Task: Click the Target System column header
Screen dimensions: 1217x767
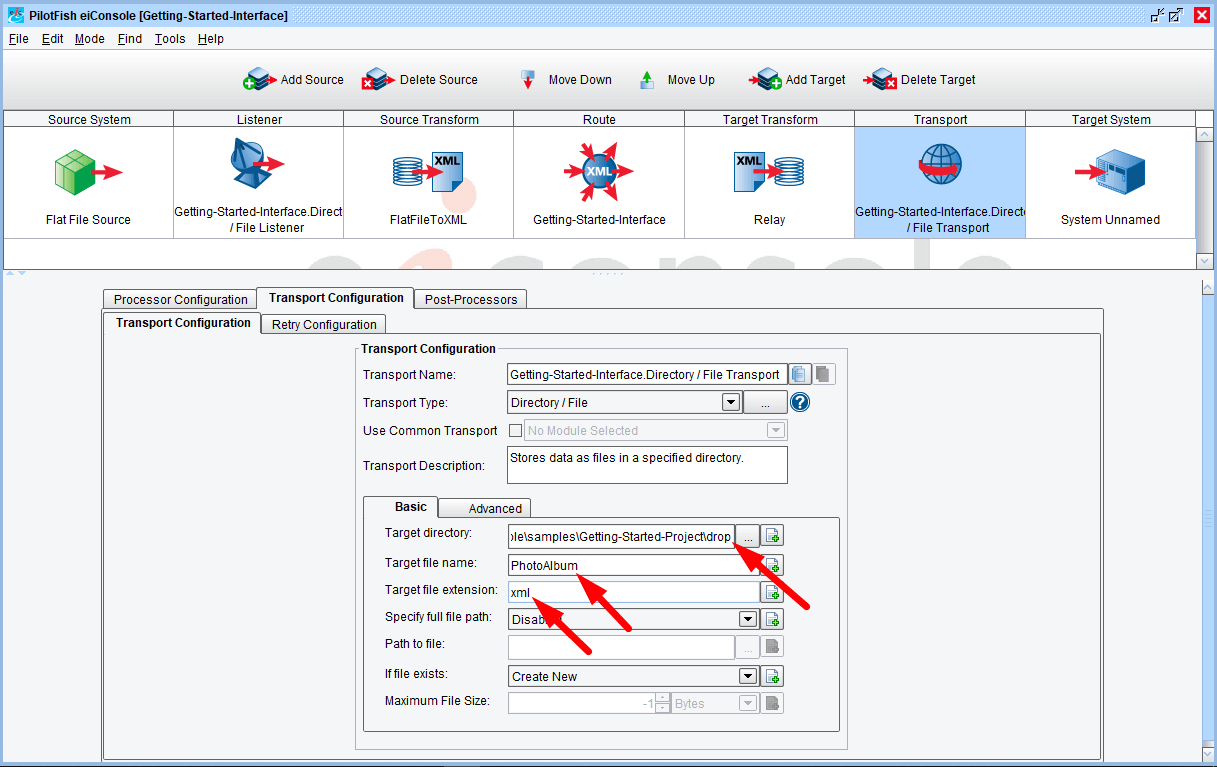Action: [x=1110, y=119]
